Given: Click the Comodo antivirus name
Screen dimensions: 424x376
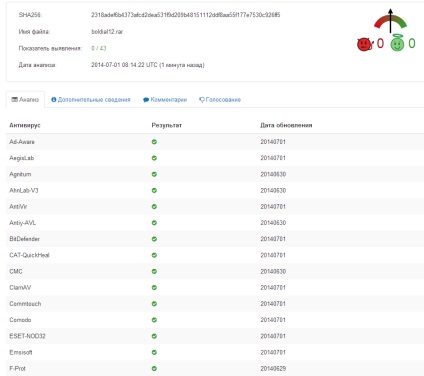Looking at the screenshot, I should coord(20,320).
